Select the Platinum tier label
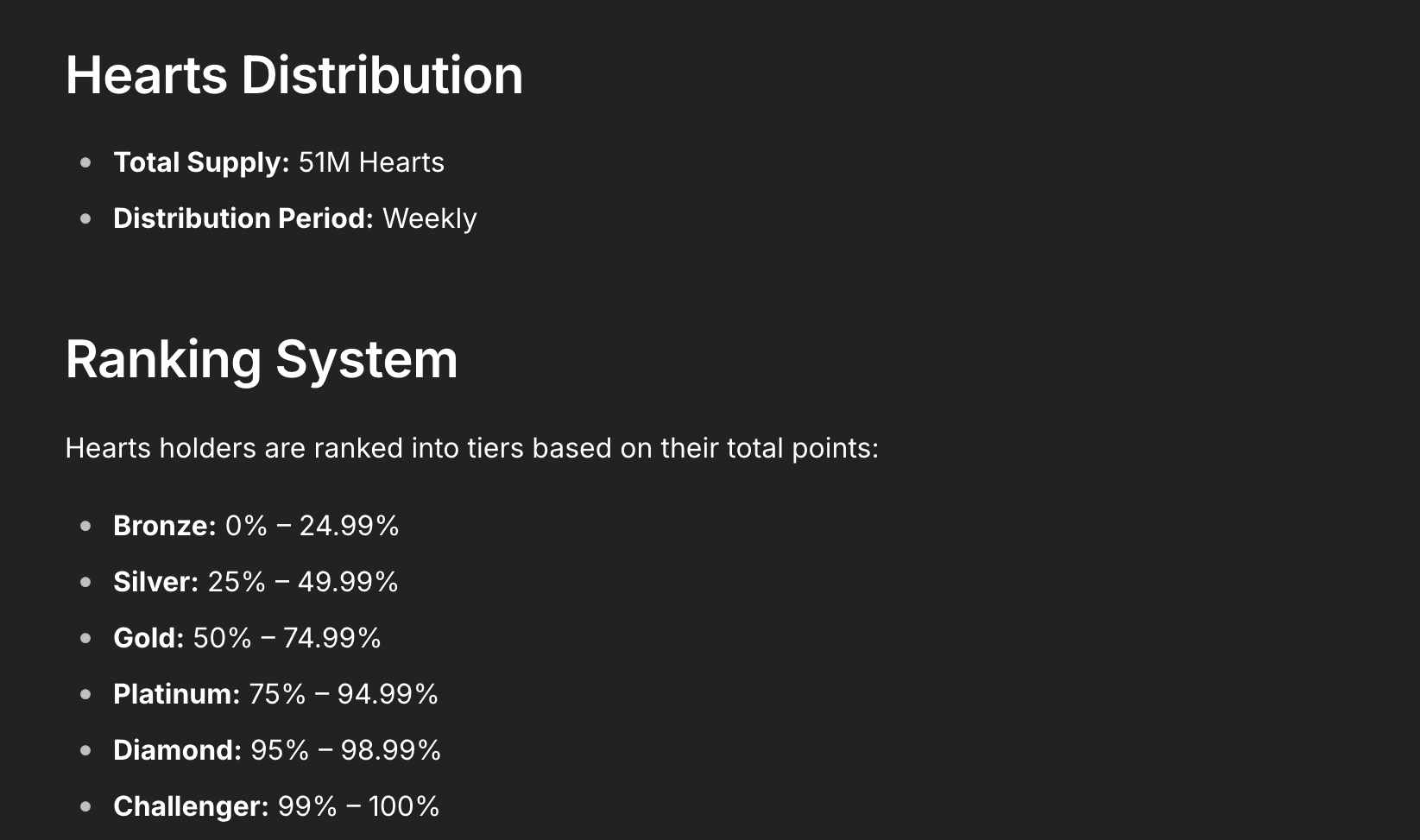1420x840 pixels. click(x=177, y=694)
